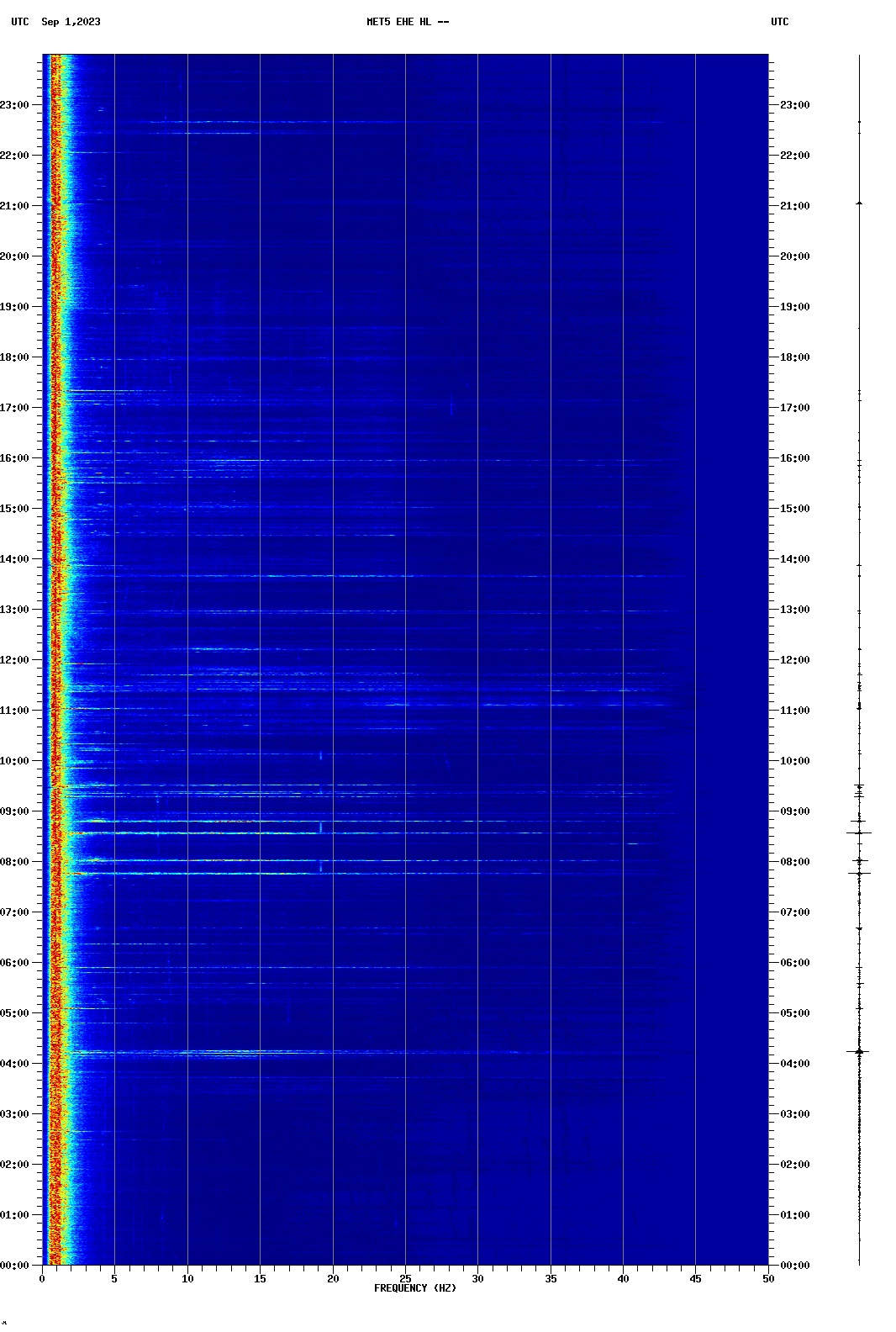The image size is (896, 1332).
Task: Click the seismogram trace spike just after 04:00
Action: pos(859,1051)
